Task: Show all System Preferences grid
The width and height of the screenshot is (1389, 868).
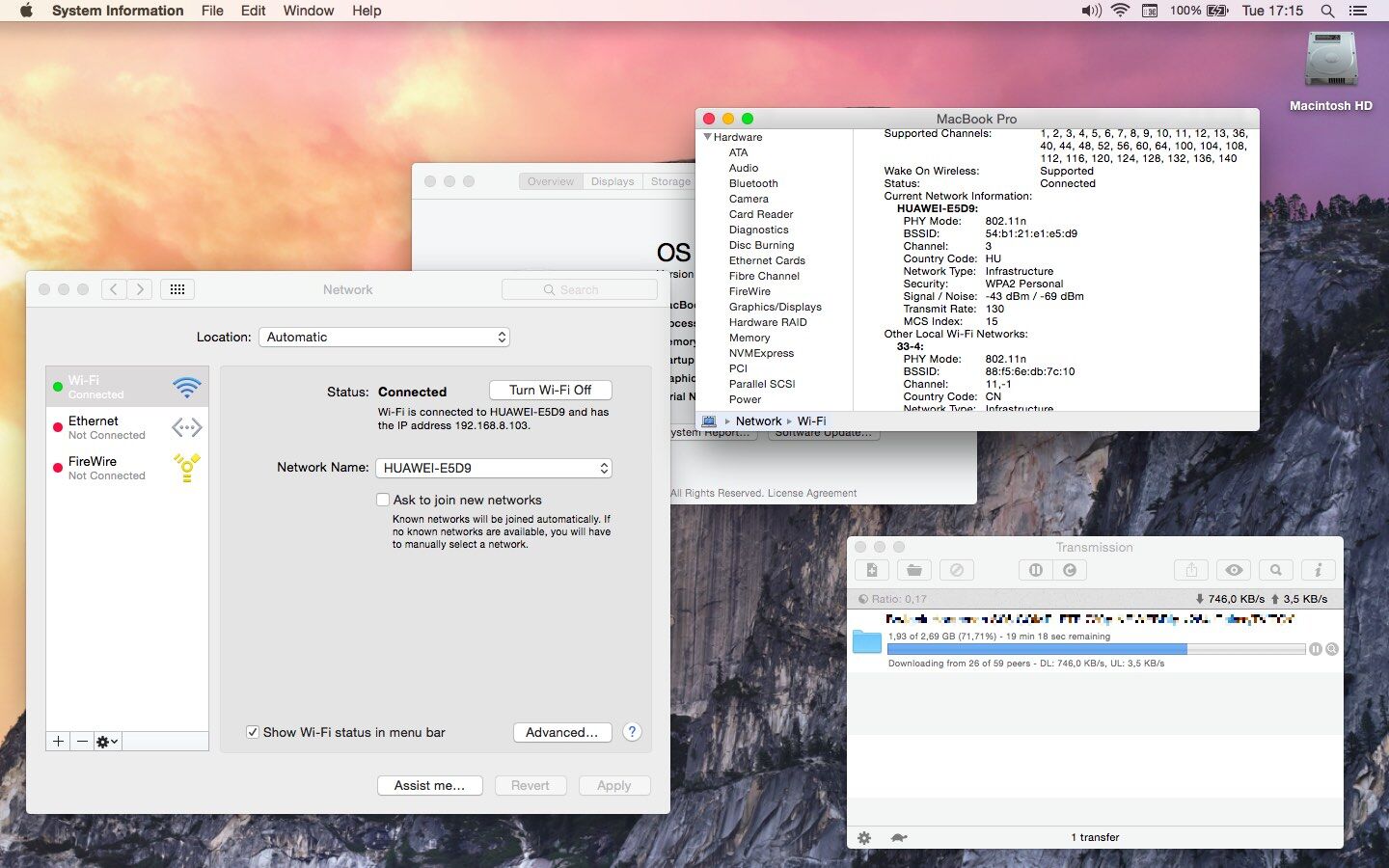Action: point(177,289)
